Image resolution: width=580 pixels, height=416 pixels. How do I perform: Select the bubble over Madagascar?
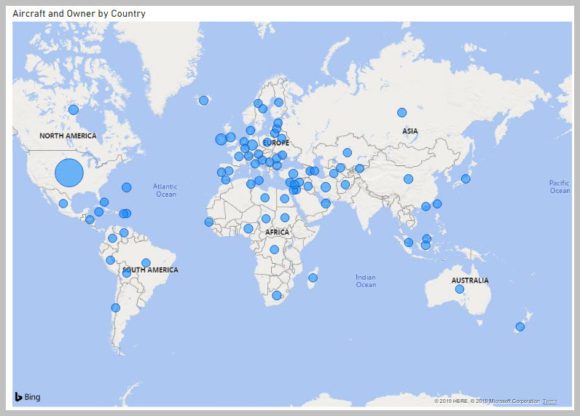pos(313,278)
